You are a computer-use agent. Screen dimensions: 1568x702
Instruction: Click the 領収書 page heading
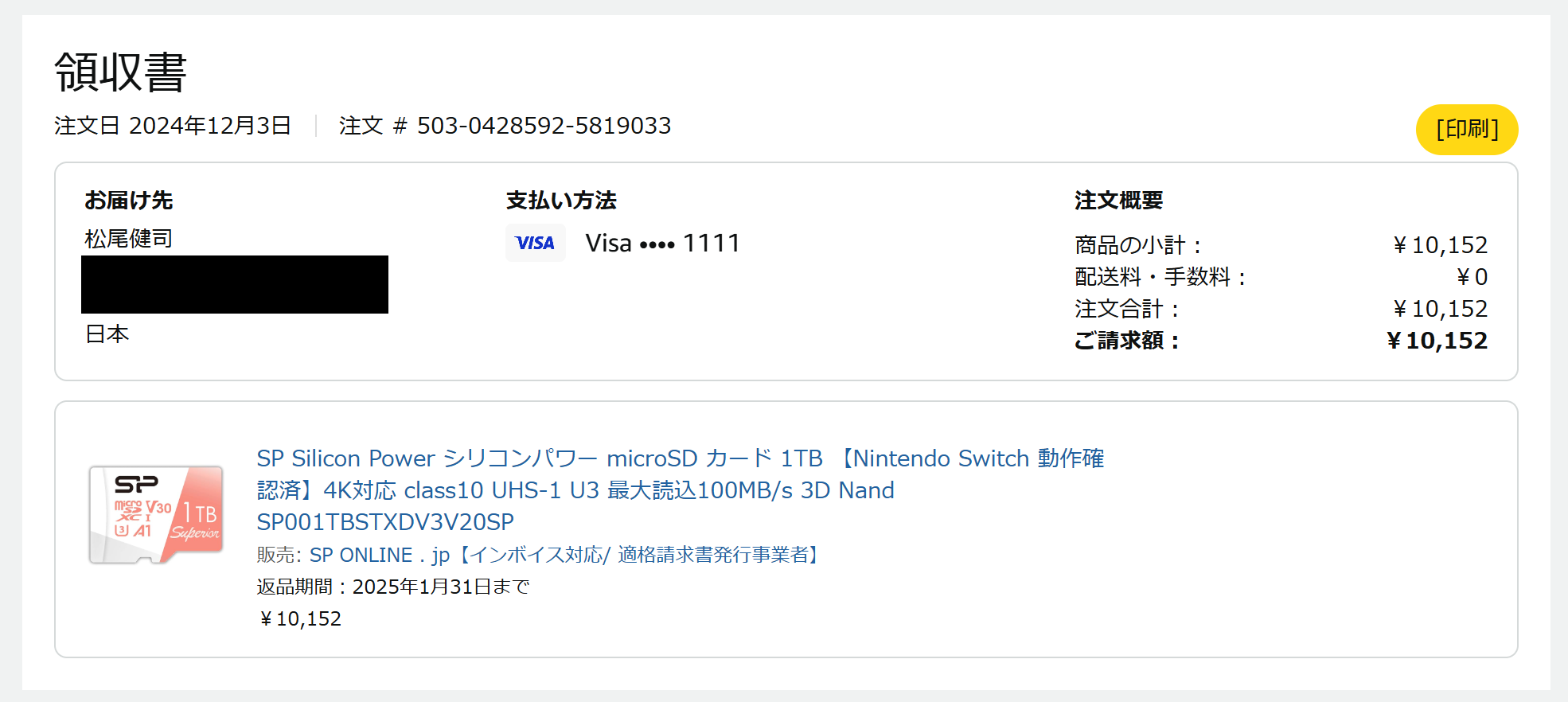pos(120,72)
